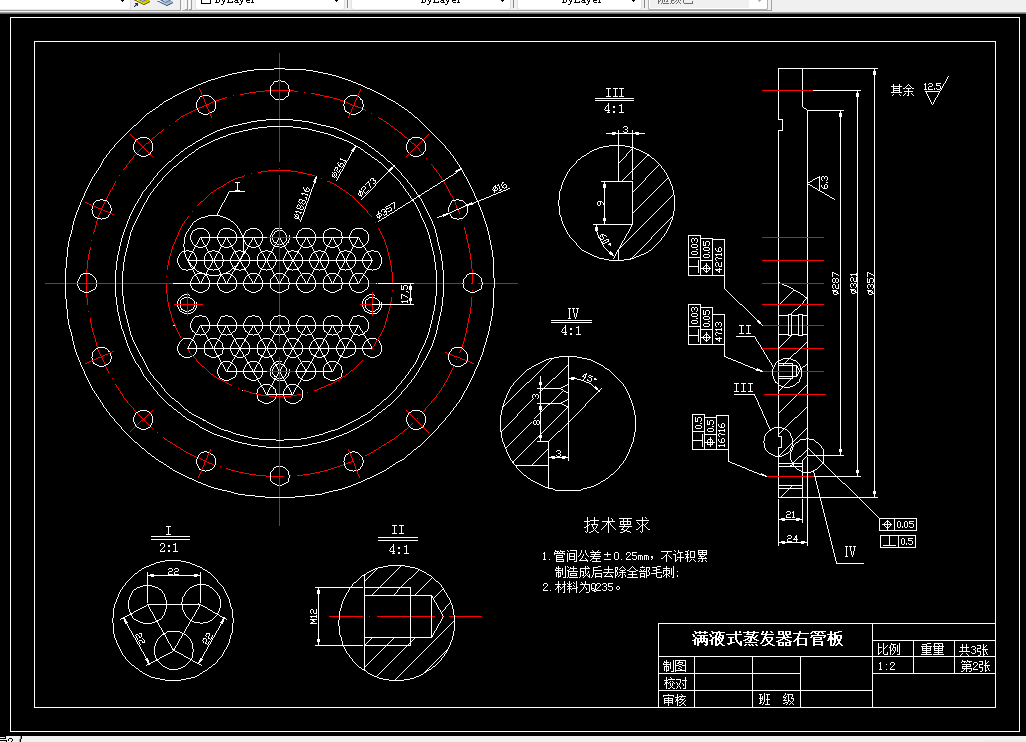Click the I callout label in front view
This screenshot has height=742, width=1026.
[x=238, y=186]
